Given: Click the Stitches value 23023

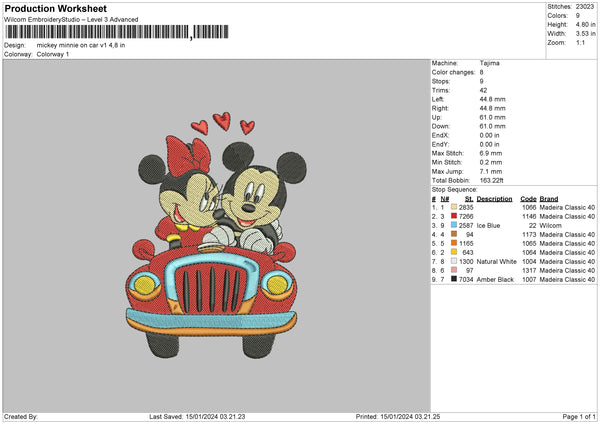Looking at the screenshot, I should click(586, 6).
